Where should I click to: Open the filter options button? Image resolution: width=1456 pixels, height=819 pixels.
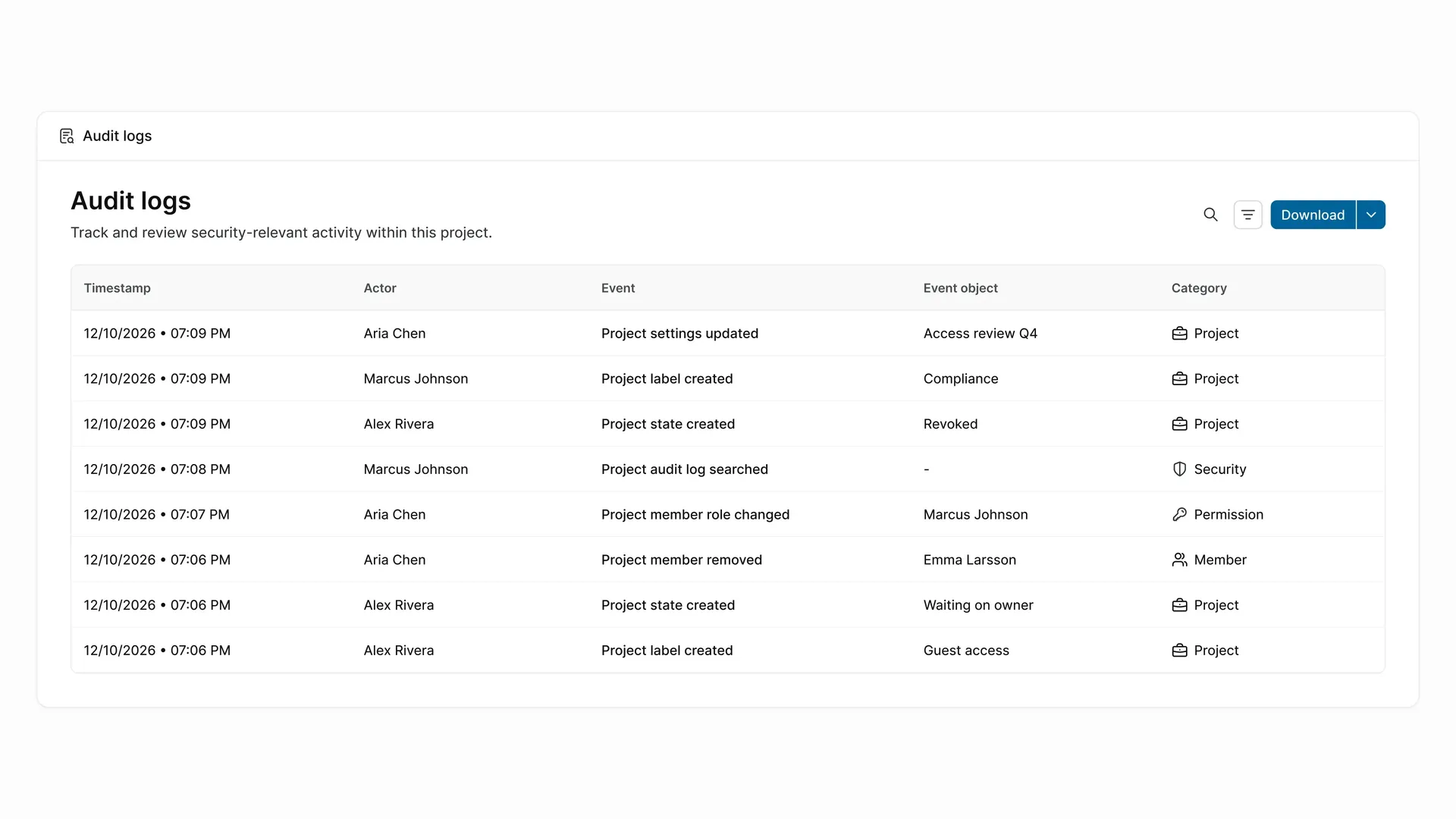(1247, 215)
